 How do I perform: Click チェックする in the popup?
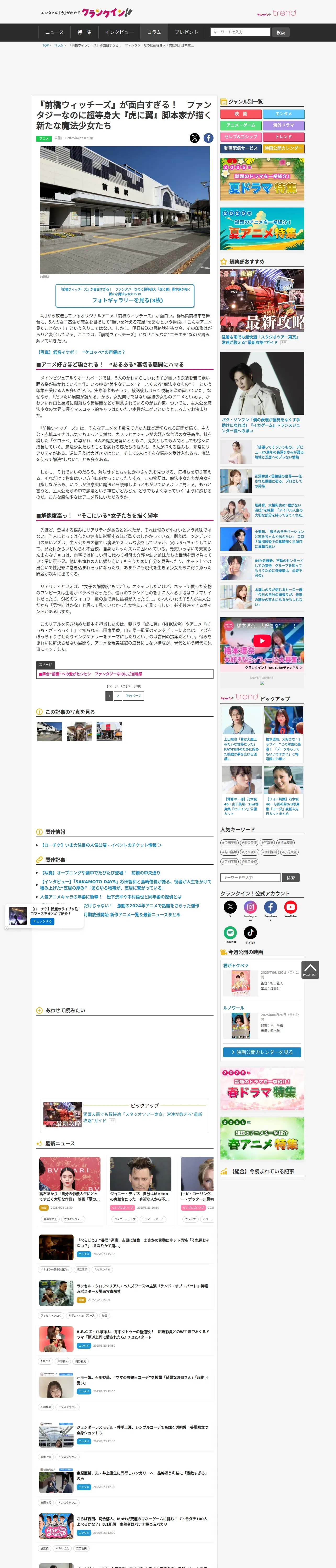click(43, 921)
